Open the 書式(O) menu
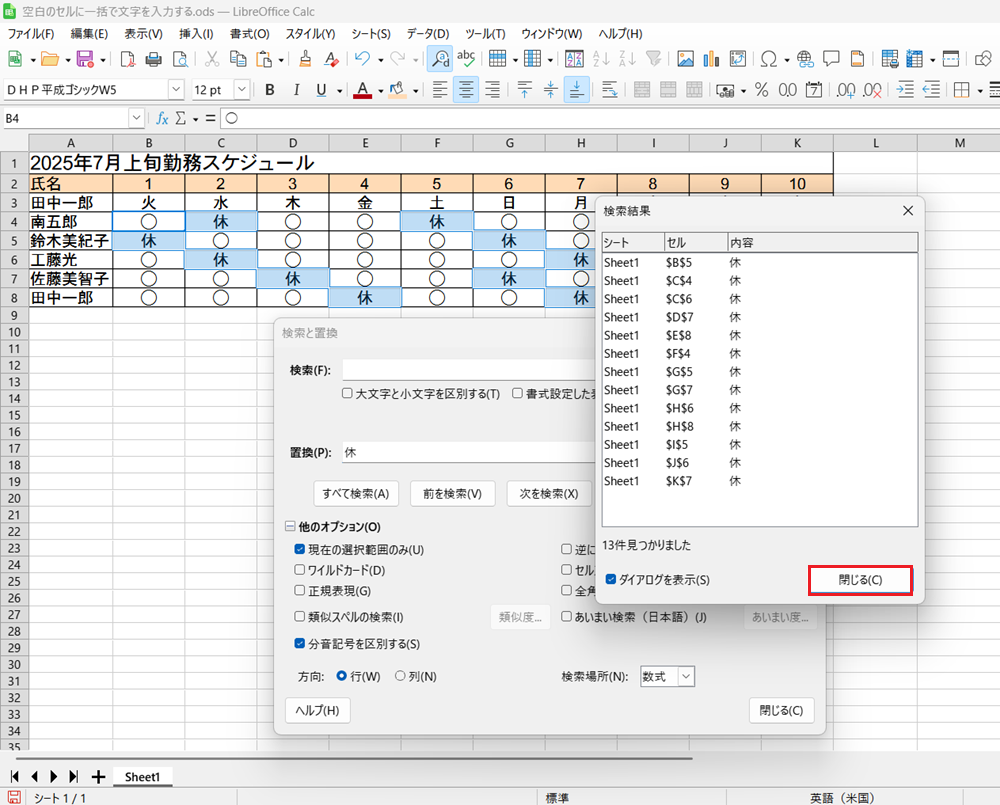Viewport: 1000px width, 805px height. click(249, 34)
